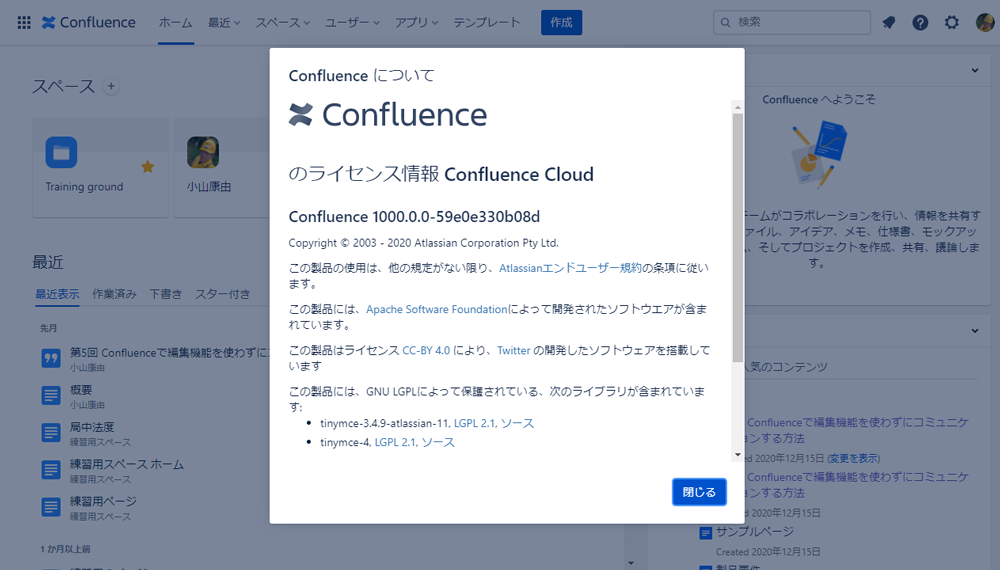Screen dimensions: 1000x570
Task: Switch to the 作業済み tab
Action: click(114, 294)
